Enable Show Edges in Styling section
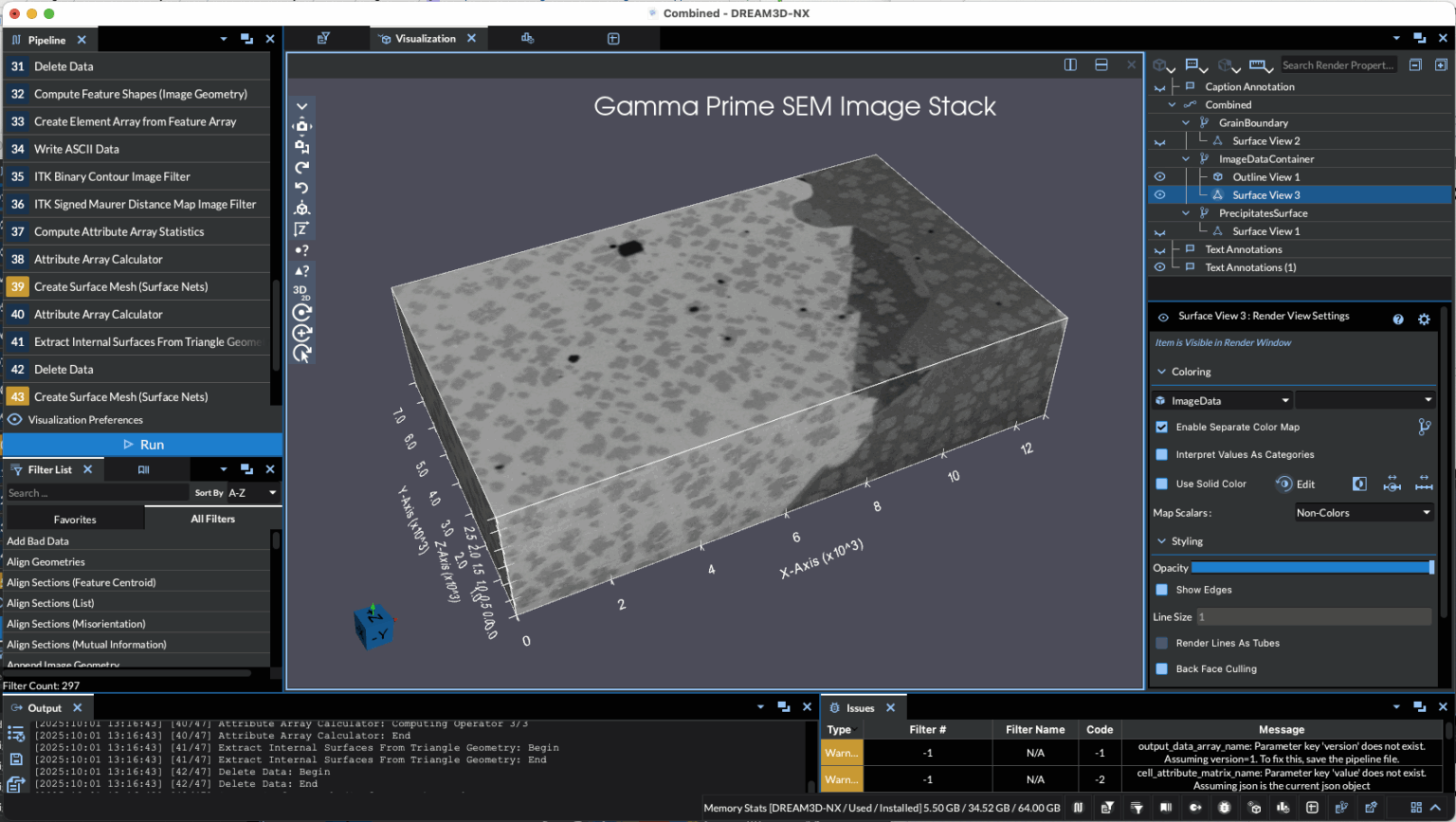This screenshot has height=822, width=1456. pyautogui.click(x=1162, y=590)
